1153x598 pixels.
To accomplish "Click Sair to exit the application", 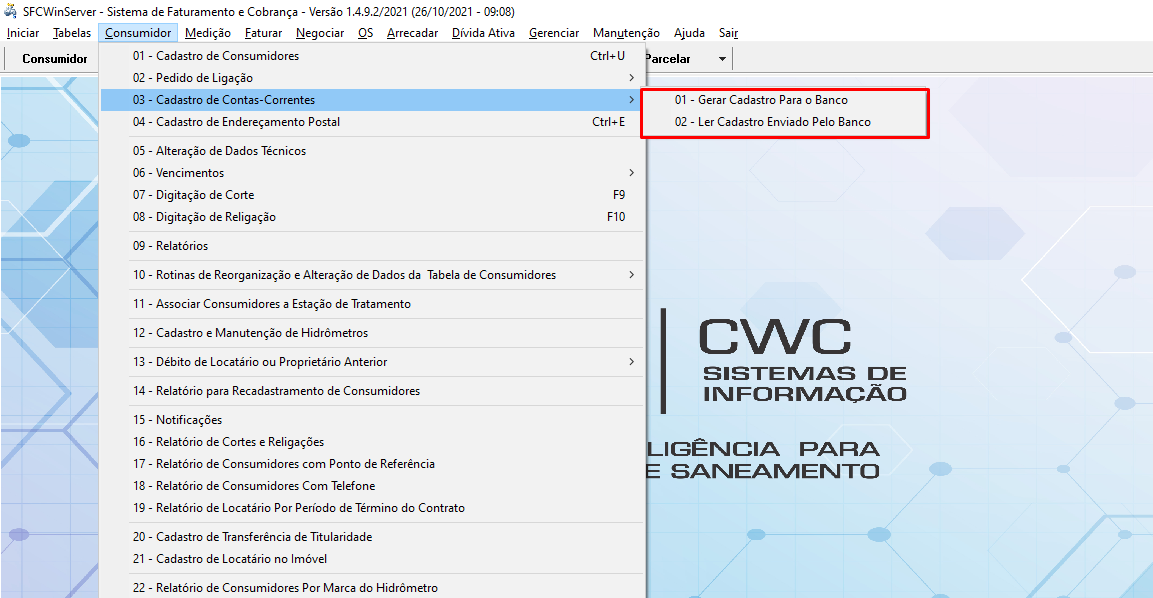I will coord(727,33).
